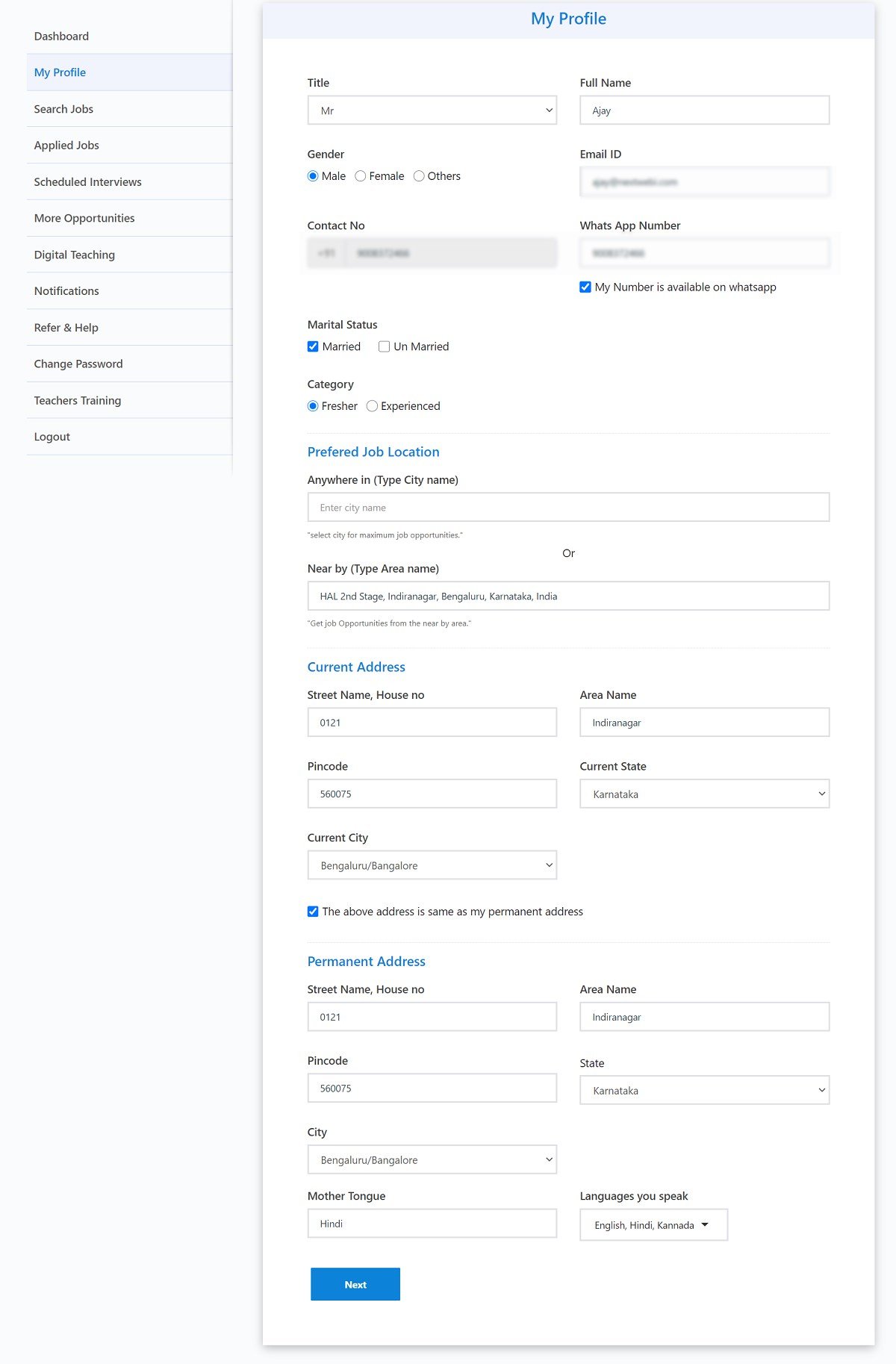Image resolution: width=896 pixels, height=1364 pixels.
Task: Select Fresher category radio button
Action: 313,406
